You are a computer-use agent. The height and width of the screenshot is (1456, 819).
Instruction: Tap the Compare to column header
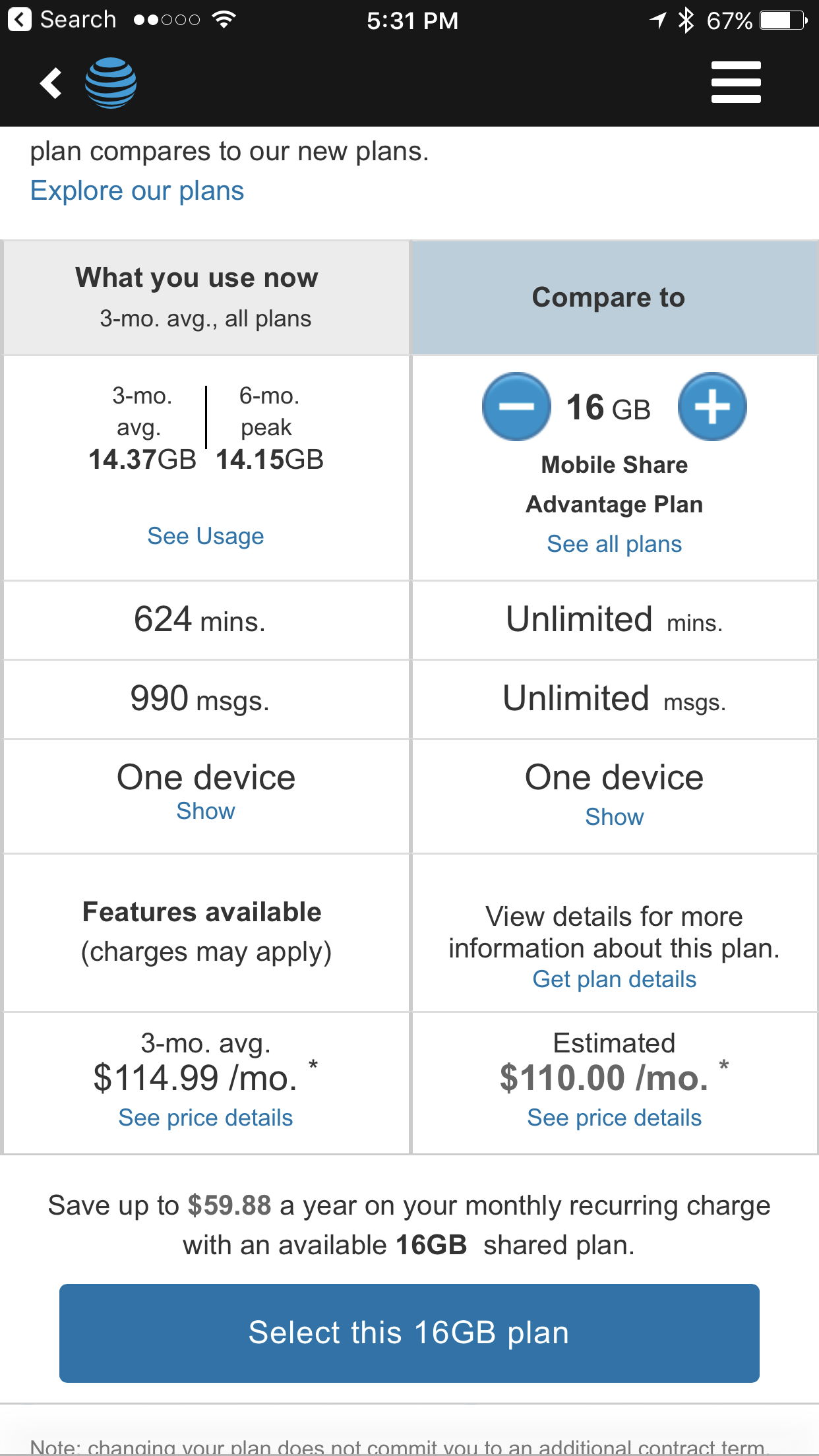click(x=615, y=297)
